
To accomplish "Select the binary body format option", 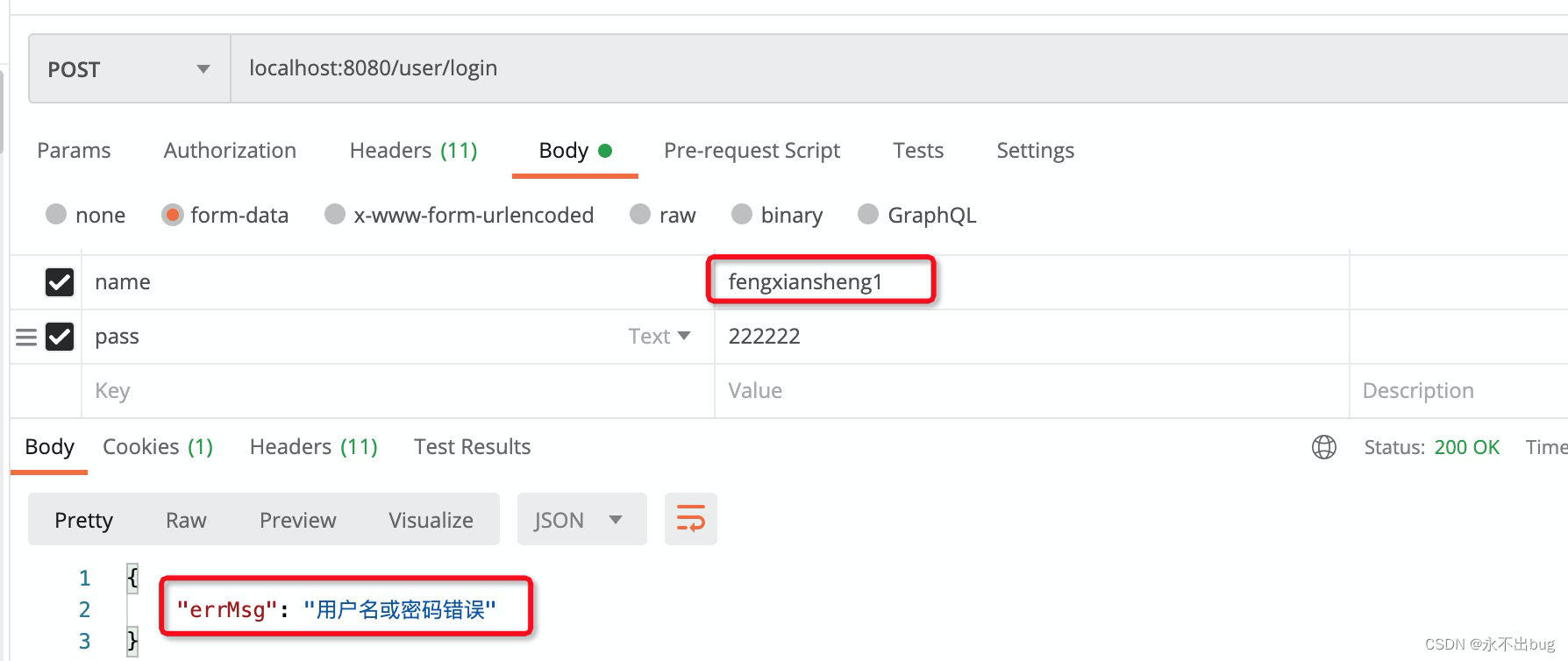I will (x=743, y=215).
